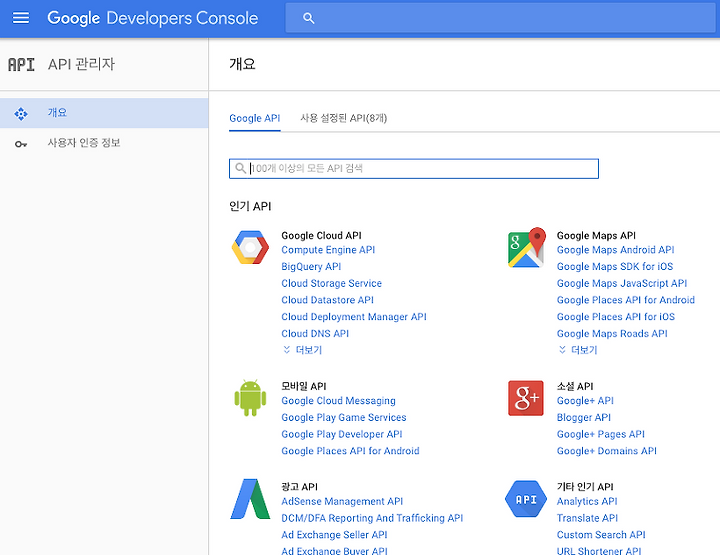Image resolution: width=720 pixels, height=555 pixels.
Task: Expand more Google Cloud APIs (더보기)
Action: 303,350
